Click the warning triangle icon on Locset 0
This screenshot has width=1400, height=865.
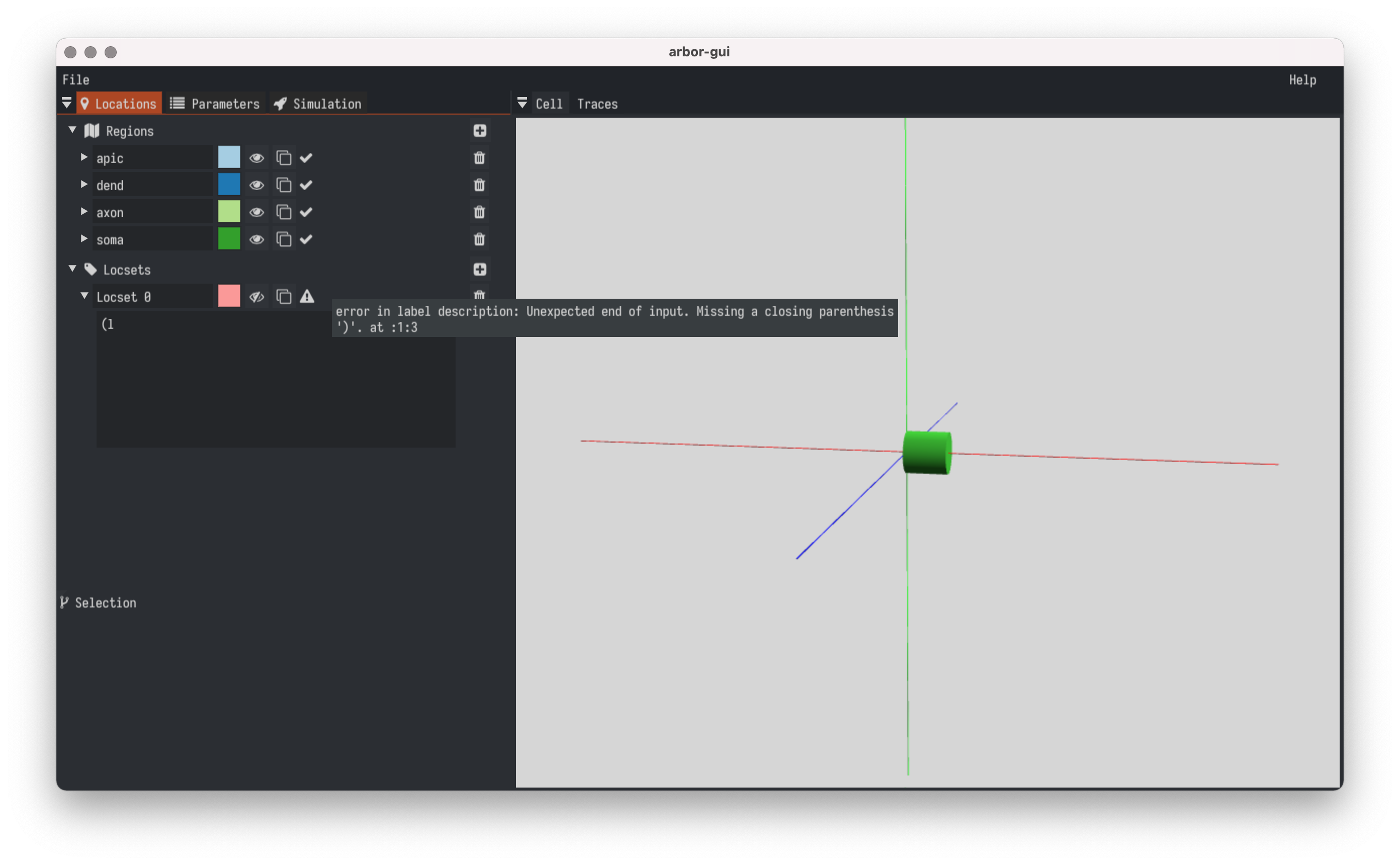coord(307,296)
